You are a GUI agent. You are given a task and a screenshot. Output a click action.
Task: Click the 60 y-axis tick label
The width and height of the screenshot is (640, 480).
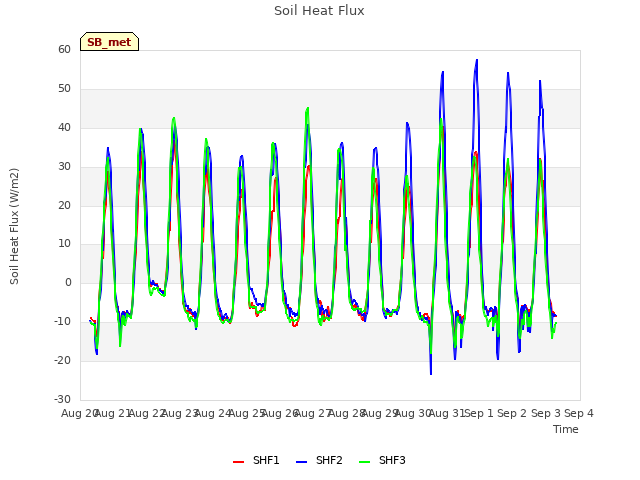point(64,49)
